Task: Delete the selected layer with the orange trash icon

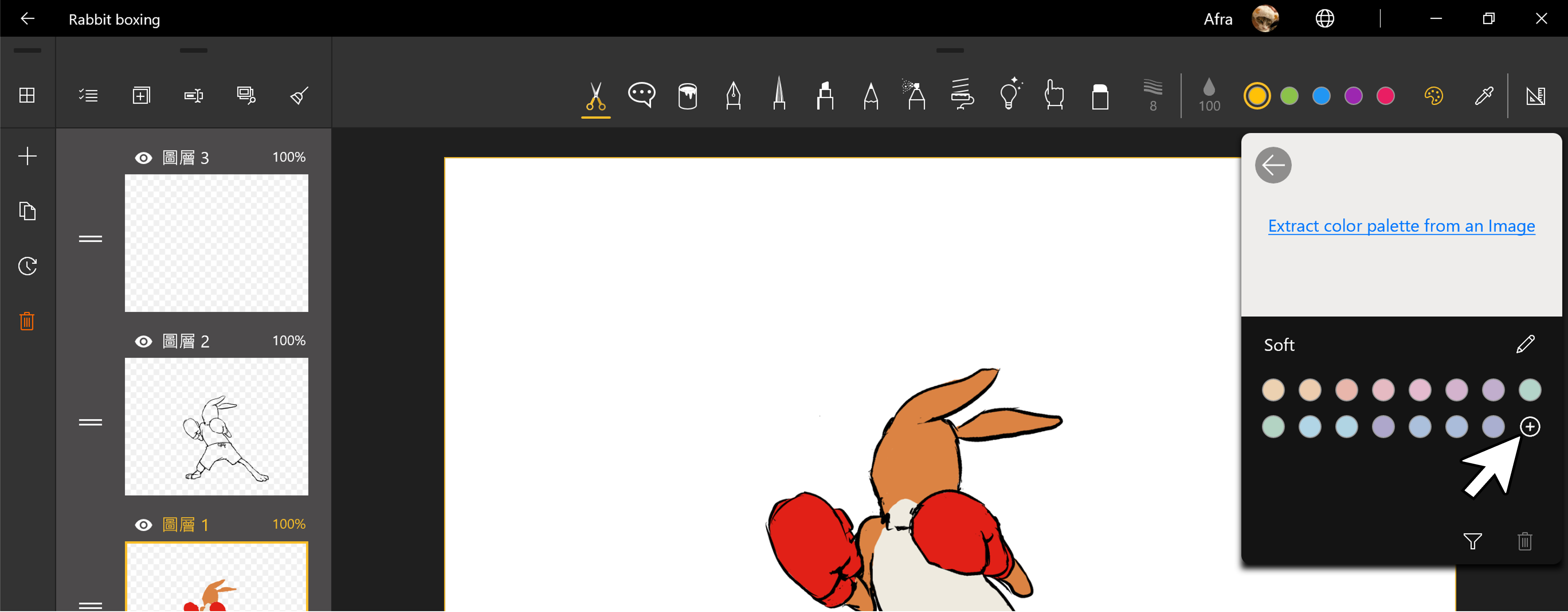Action: (x=27, y=321)
